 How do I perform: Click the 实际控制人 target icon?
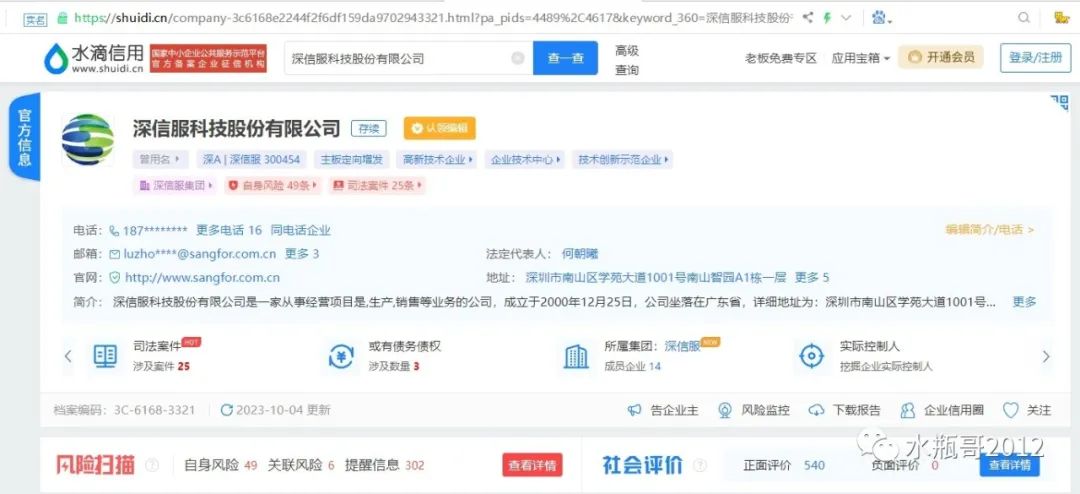click(x=811, y=356)
